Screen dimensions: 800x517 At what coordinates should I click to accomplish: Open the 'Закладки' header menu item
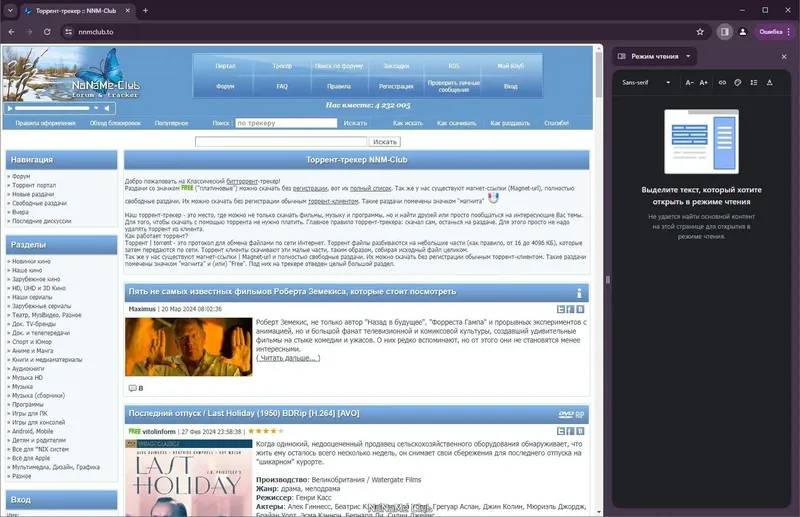tap(396, 66)
